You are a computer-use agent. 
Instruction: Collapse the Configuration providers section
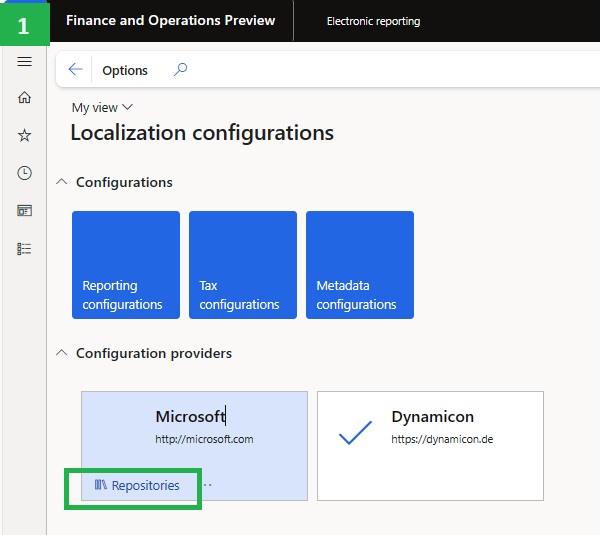click(62, 353)
